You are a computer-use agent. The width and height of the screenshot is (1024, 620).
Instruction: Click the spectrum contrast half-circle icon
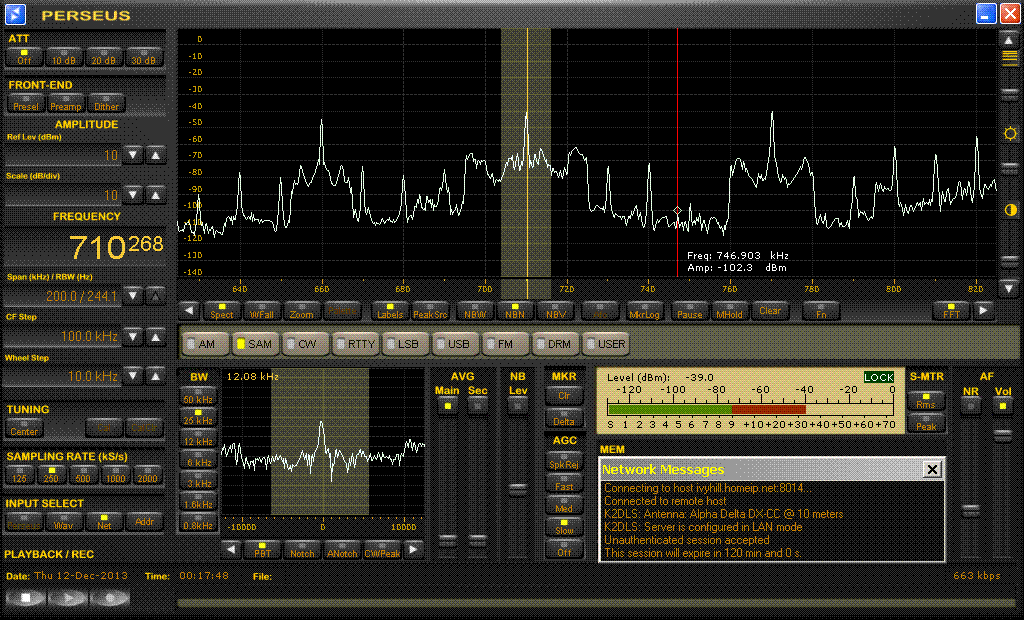(x=1010, y=210)
